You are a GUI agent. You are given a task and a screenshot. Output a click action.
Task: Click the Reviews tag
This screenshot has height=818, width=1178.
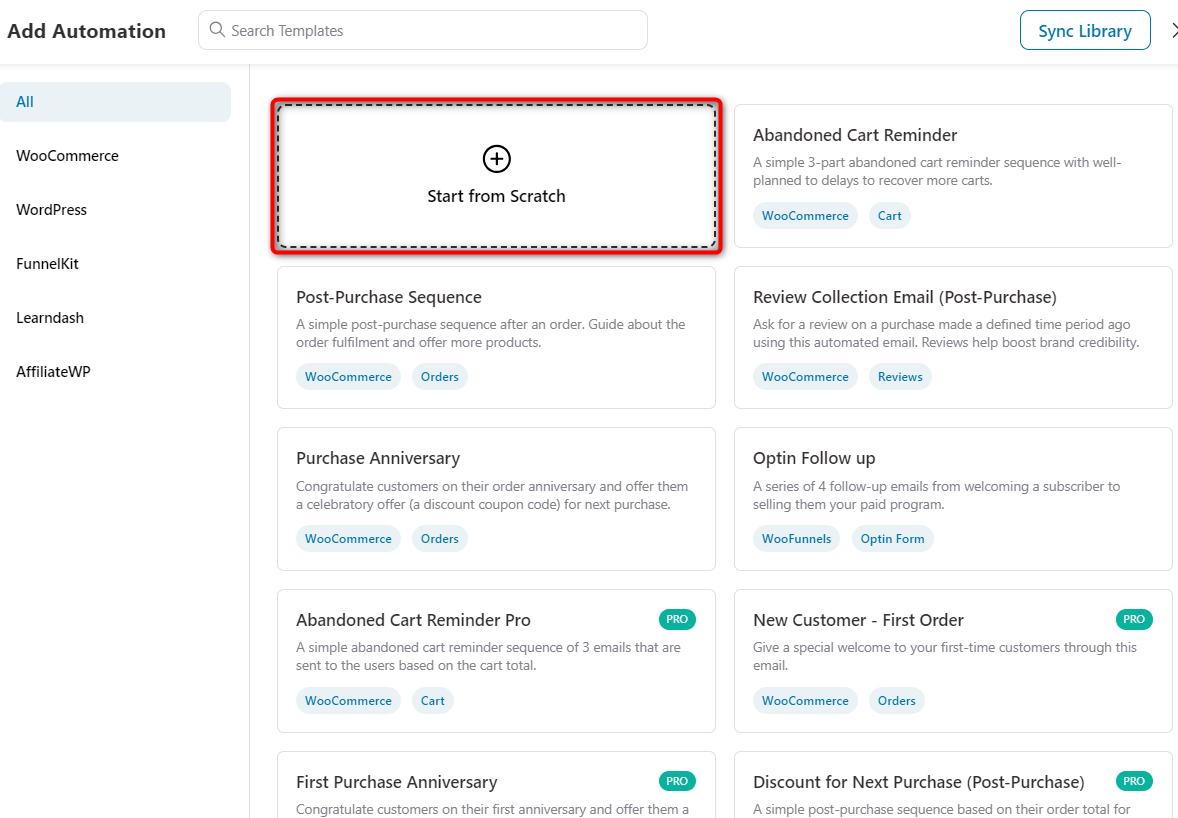(900, 377)
